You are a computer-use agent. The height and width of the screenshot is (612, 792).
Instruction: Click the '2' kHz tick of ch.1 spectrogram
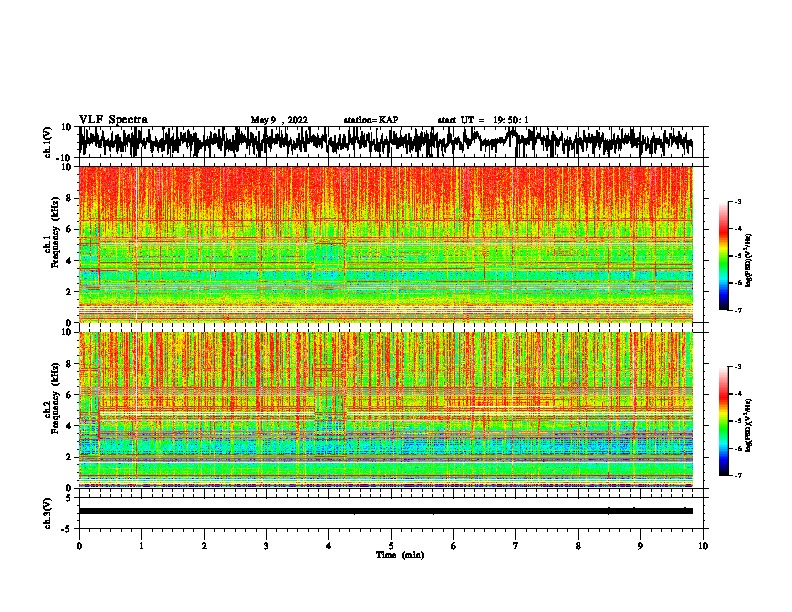(69, 292)
